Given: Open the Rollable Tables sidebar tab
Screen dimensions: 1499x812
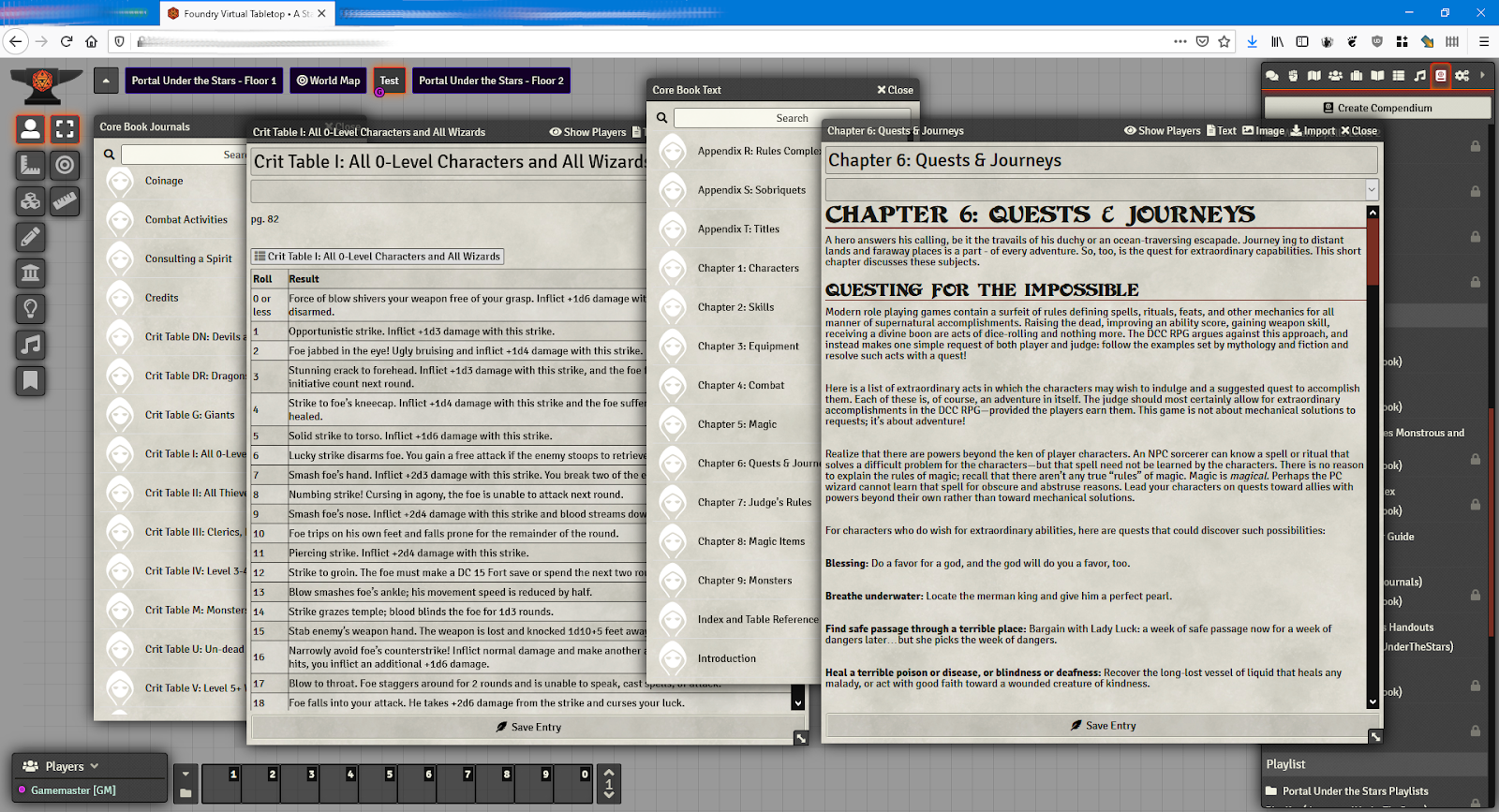Looking at the screenshot, I should click(x=1399, y=76).
